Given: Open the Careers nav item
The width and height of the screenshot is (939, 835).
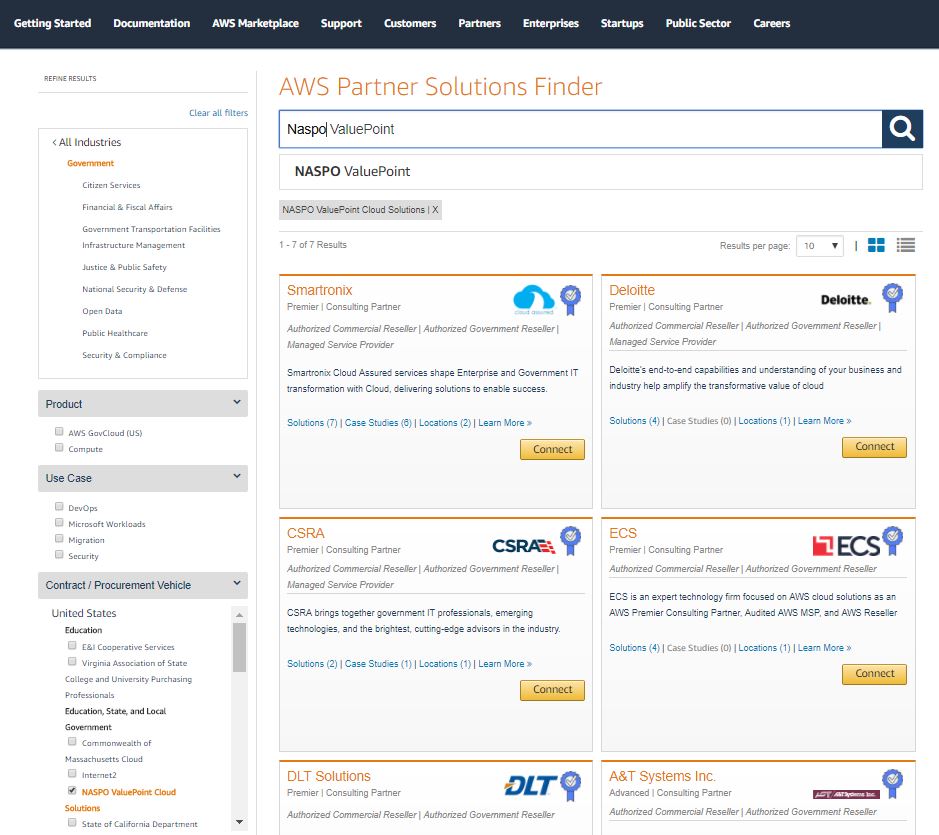Looking at the screenshot, I should [x=772, y=23].
